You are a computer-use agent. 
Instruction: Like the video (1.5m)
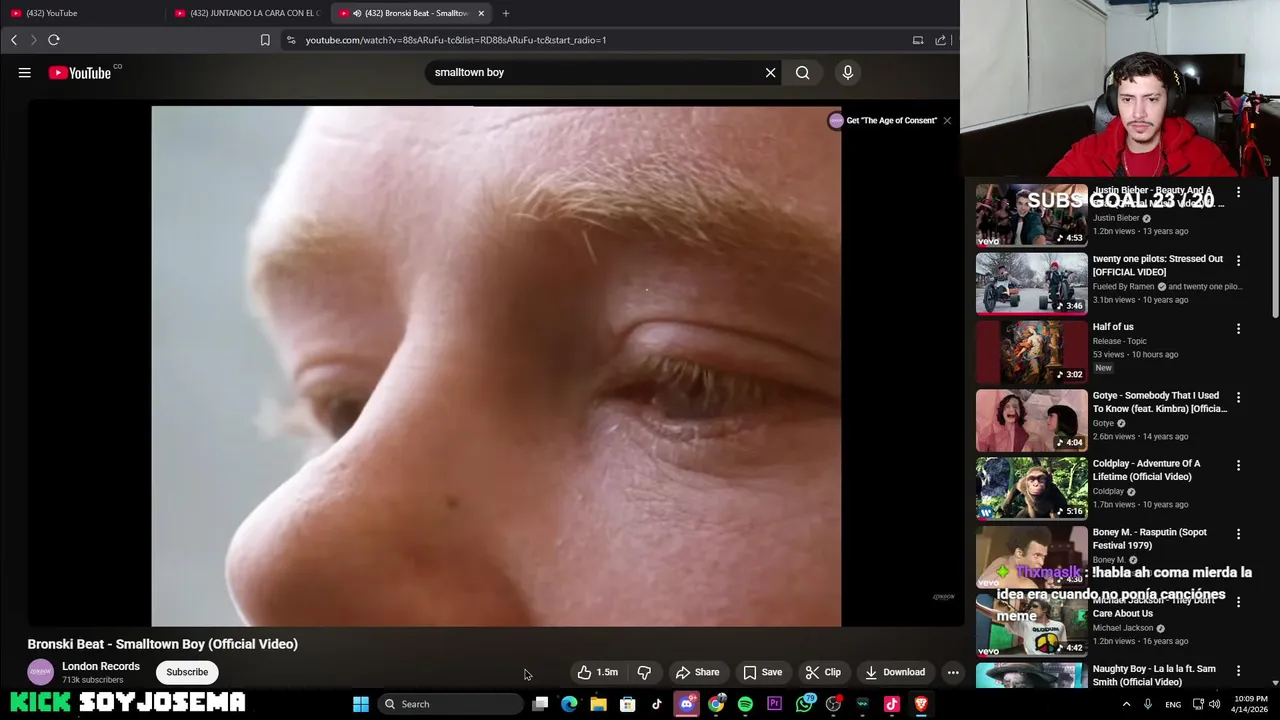coord(598,672)
